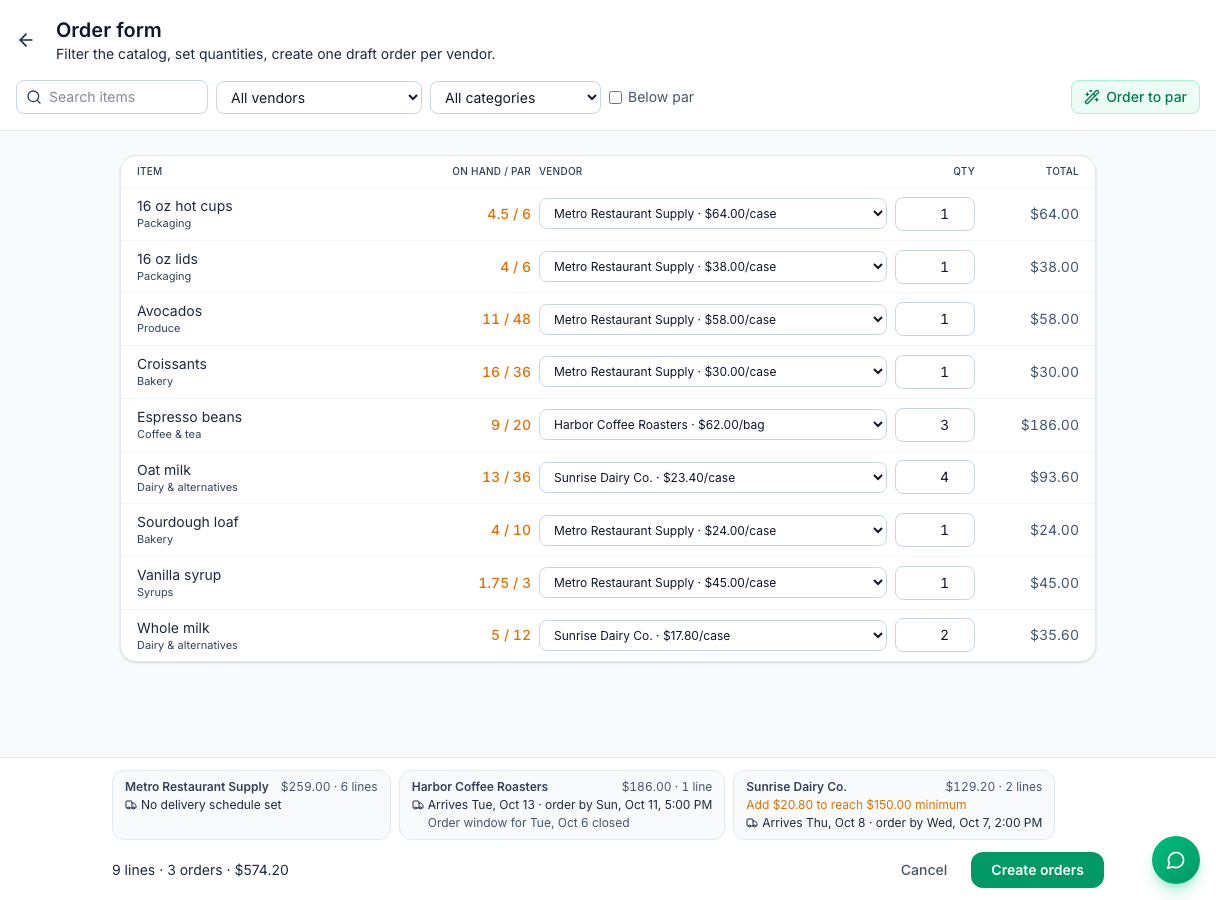
Task: Click the truck icon for Metro Restaurant Supply
Action: (x=131, y=805)
